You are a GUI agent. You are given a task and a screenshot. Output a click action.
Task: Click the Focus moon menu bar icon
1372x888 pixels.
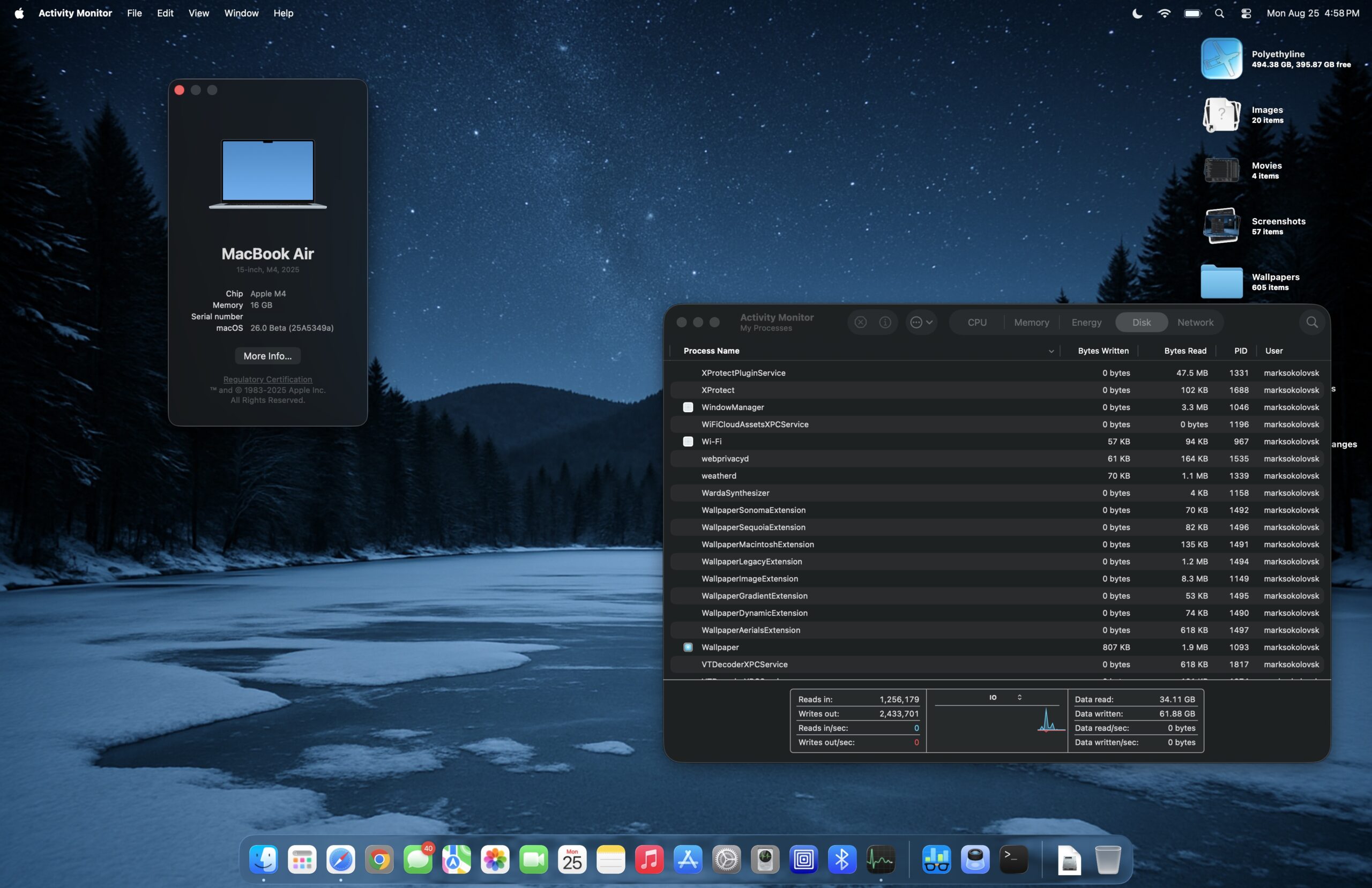pyautogui.click(x=1137, y=13)
